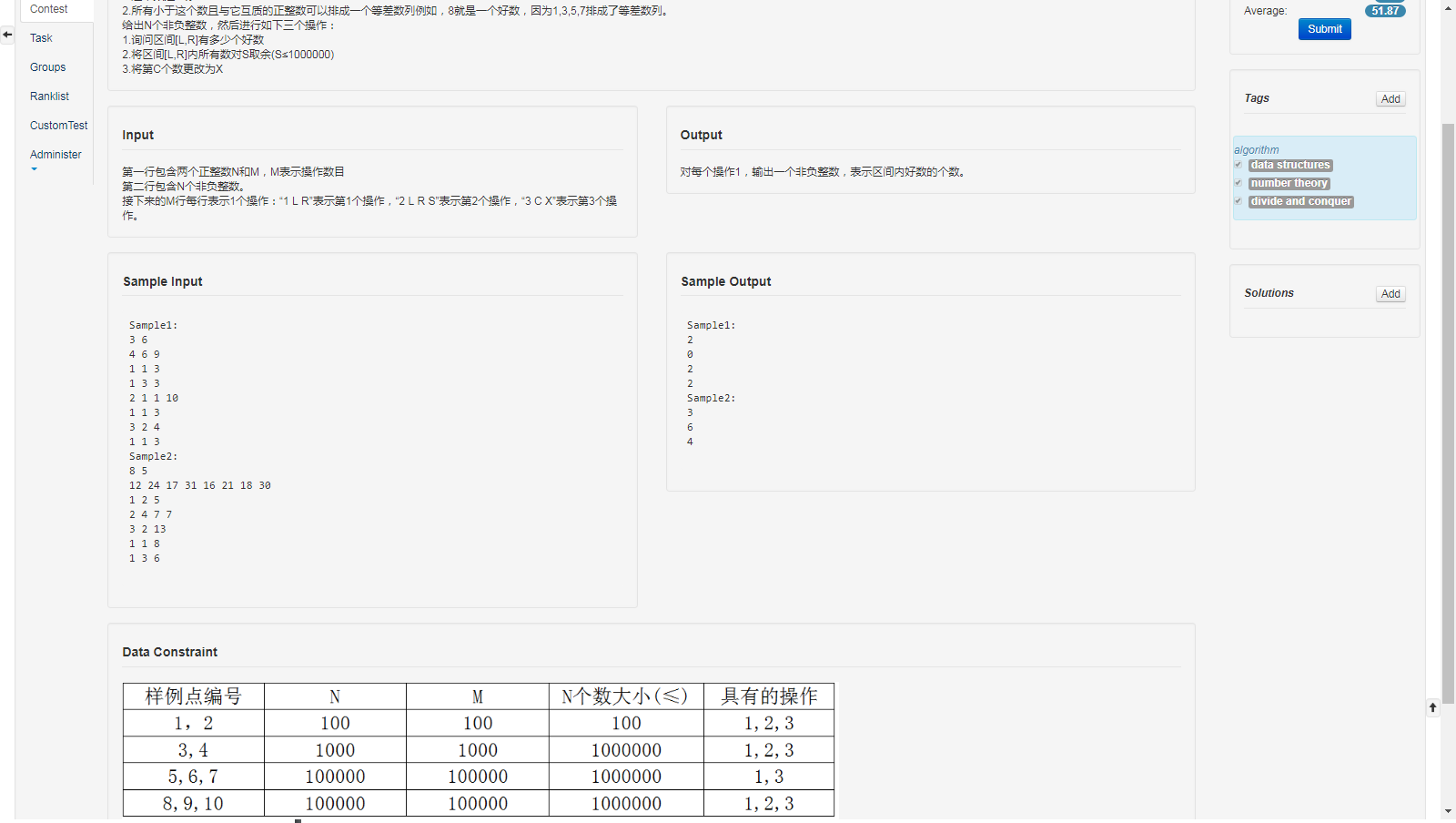Click the sample line '2 1 1 10'

(x=154, y=398)
